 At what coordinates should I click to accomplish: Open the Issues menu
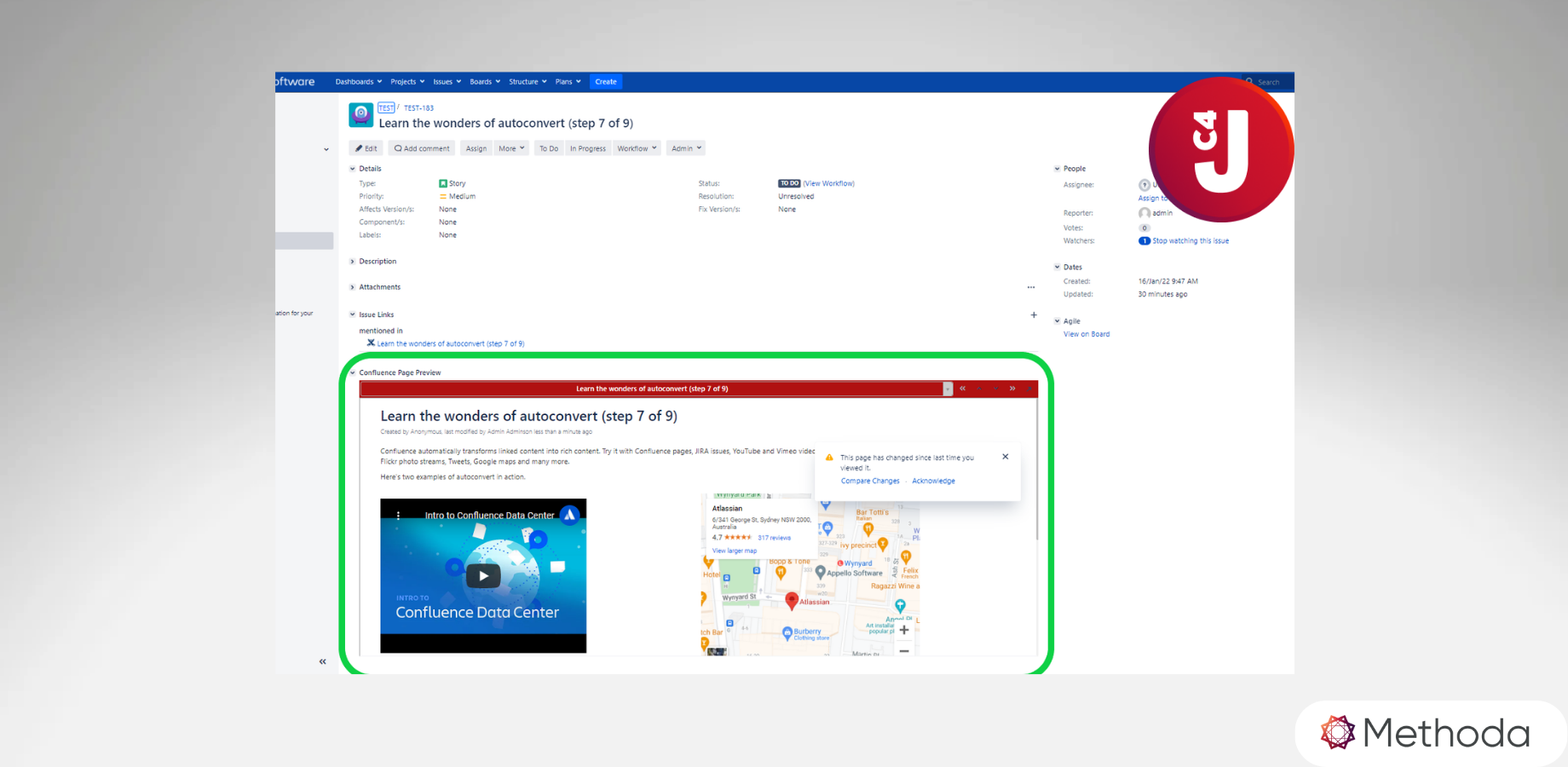point(447,82)
